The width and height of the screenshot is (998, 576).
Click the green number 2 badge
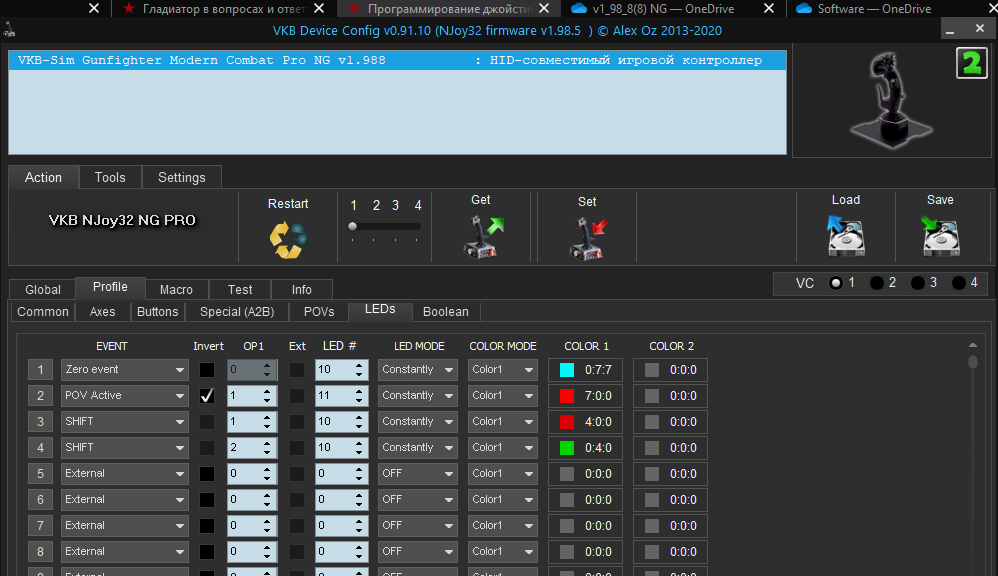coord(971,63)
